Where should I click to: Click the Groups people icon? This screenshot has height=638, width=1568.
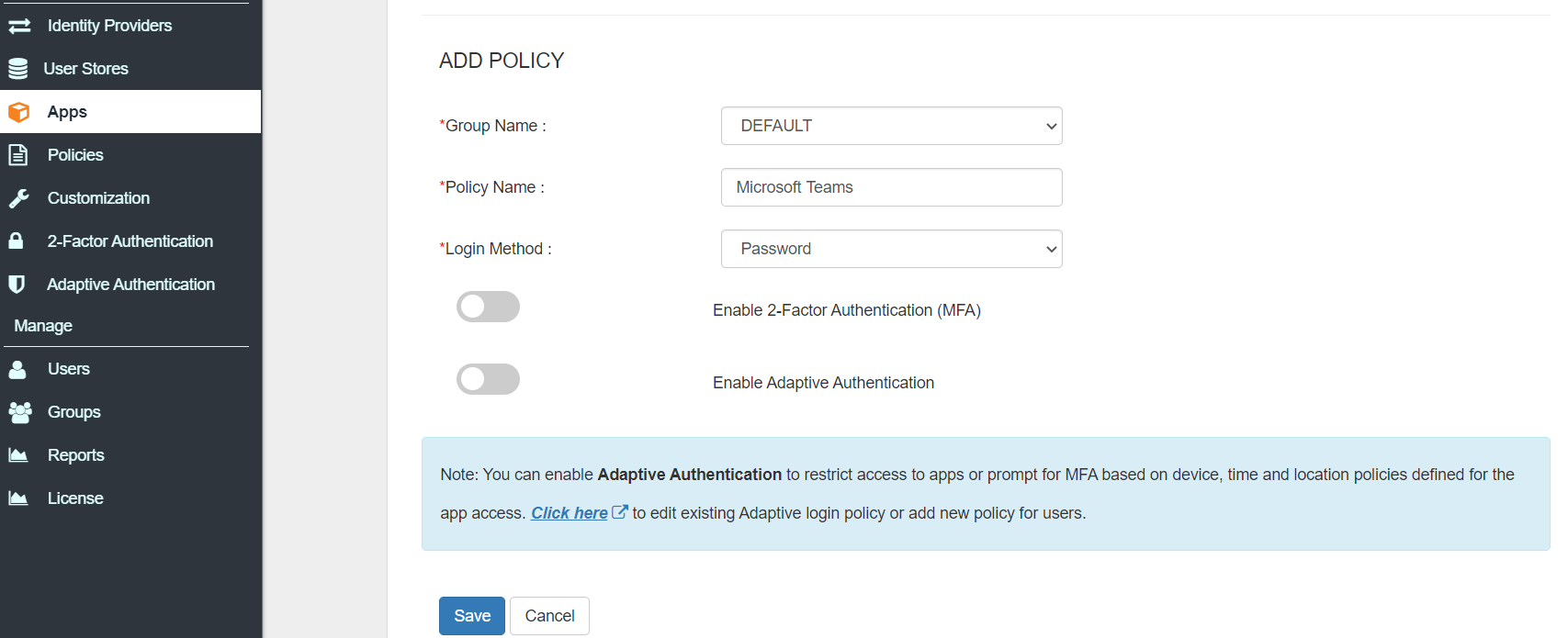tap(20, 412)
